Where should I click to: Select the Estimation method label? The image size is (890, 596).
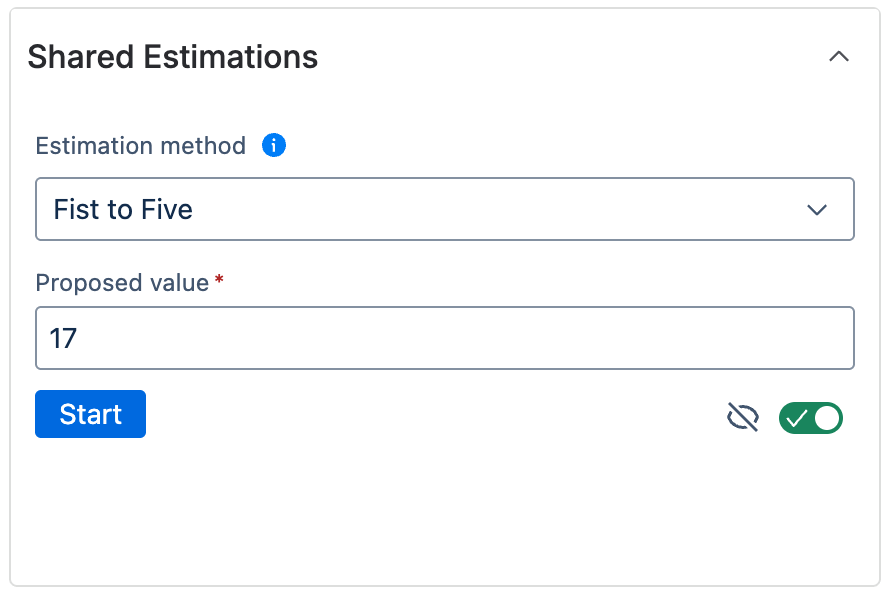(139, 146)
